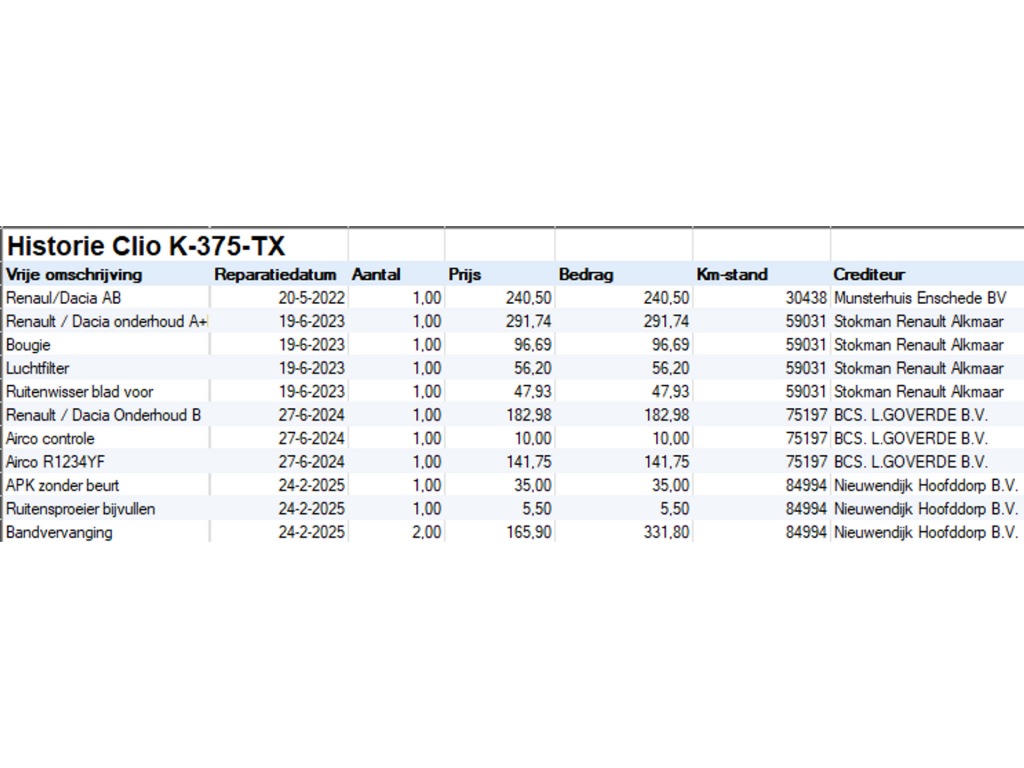Click the Ruitensproeier bijvullen cell
This screenshot has height=768, width=1024.
[80, 509]
